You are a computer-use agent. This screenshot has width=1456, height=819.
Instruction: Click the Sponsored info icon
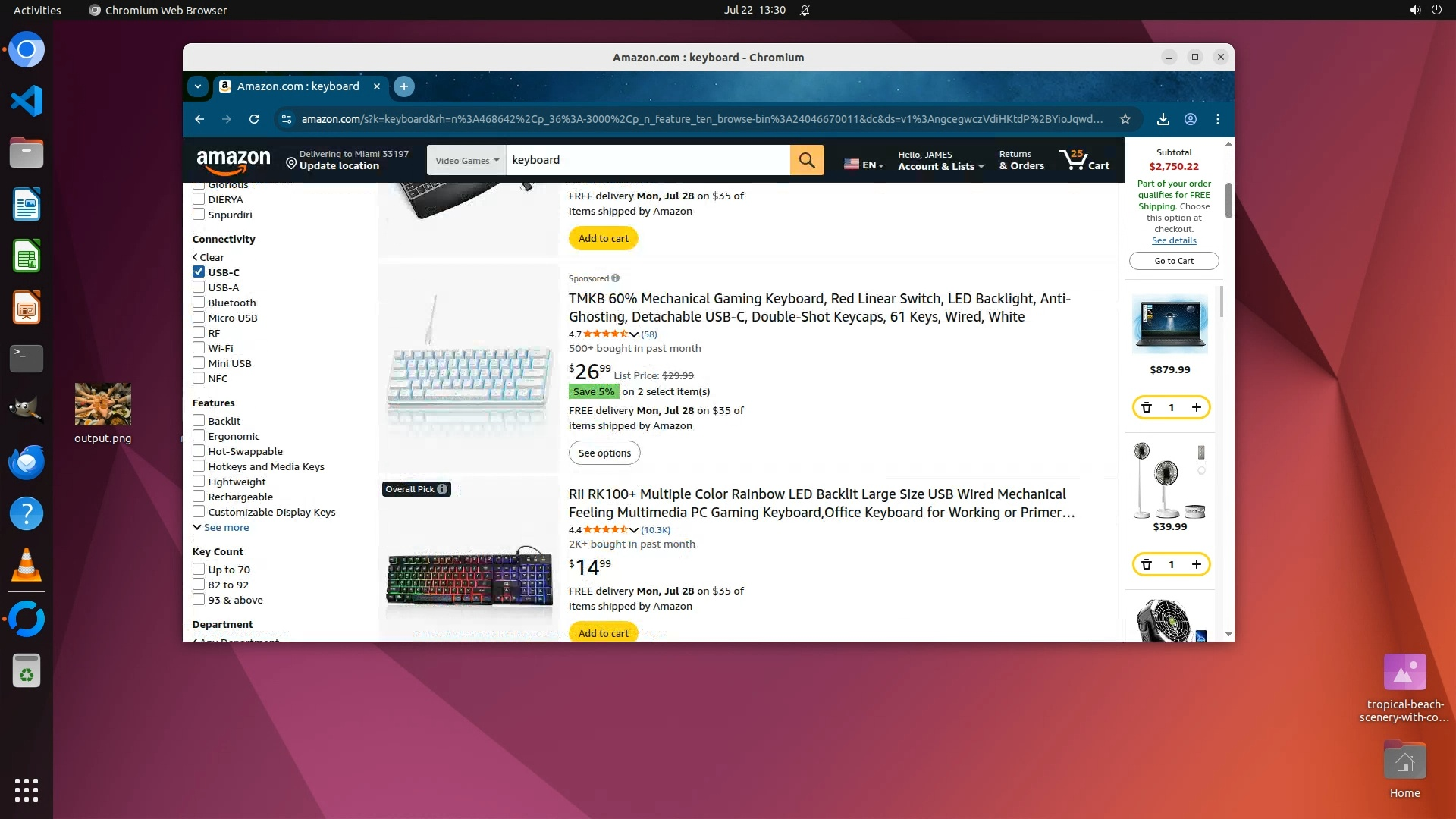pos(615,278)
